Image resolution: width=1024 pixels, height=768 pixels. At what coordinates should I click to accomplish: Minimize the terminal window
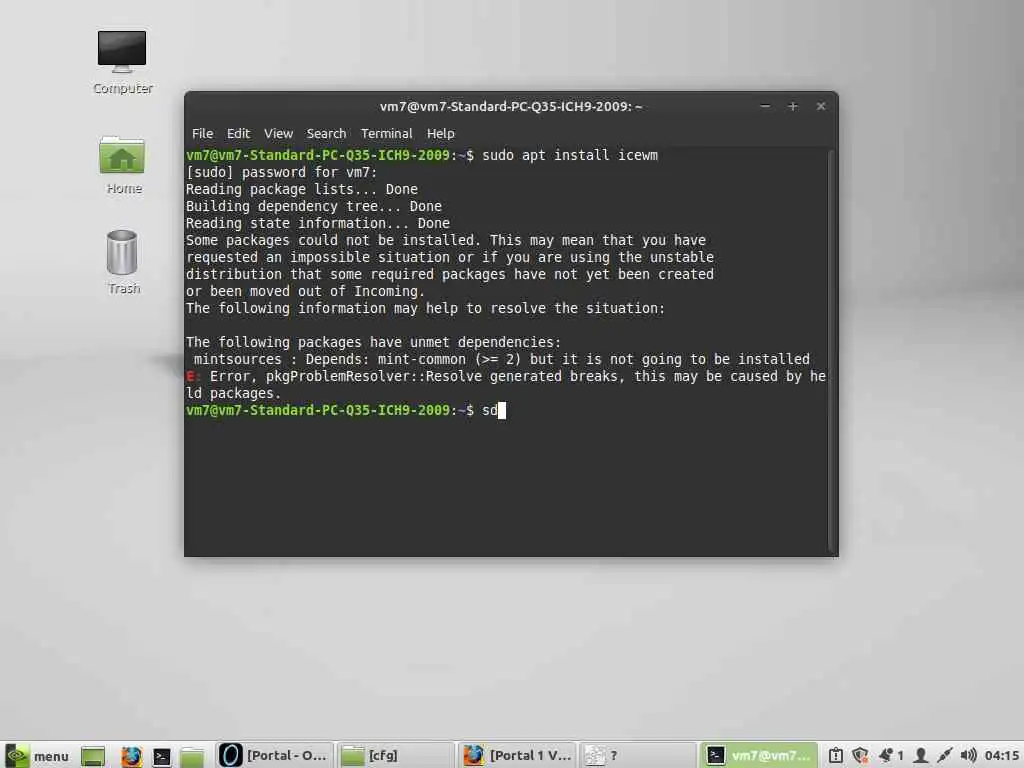coord(765,106)
